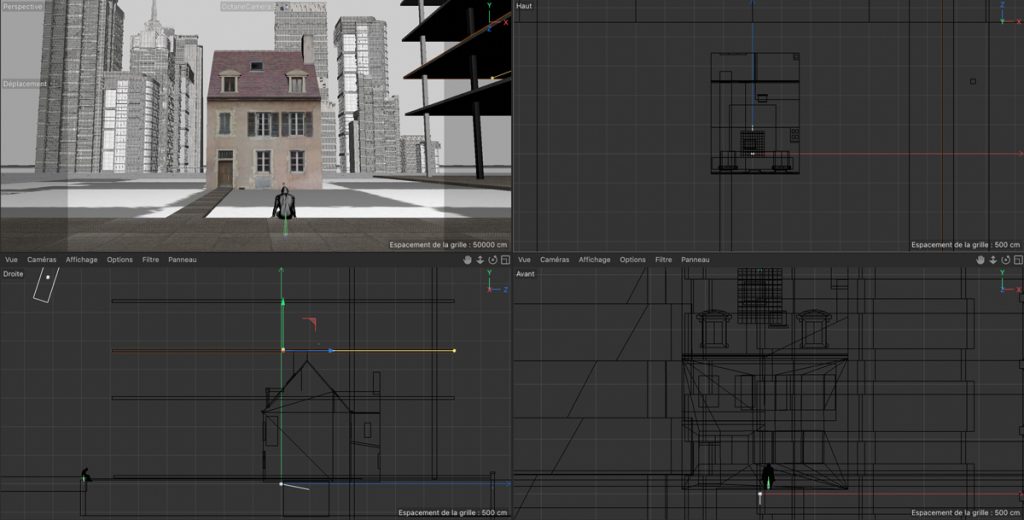Click the Déplacement label in Perspective view
Image resolution: width=1024 pixels, height=520 pixels.
pyautogui.click(x=25, y=84)
